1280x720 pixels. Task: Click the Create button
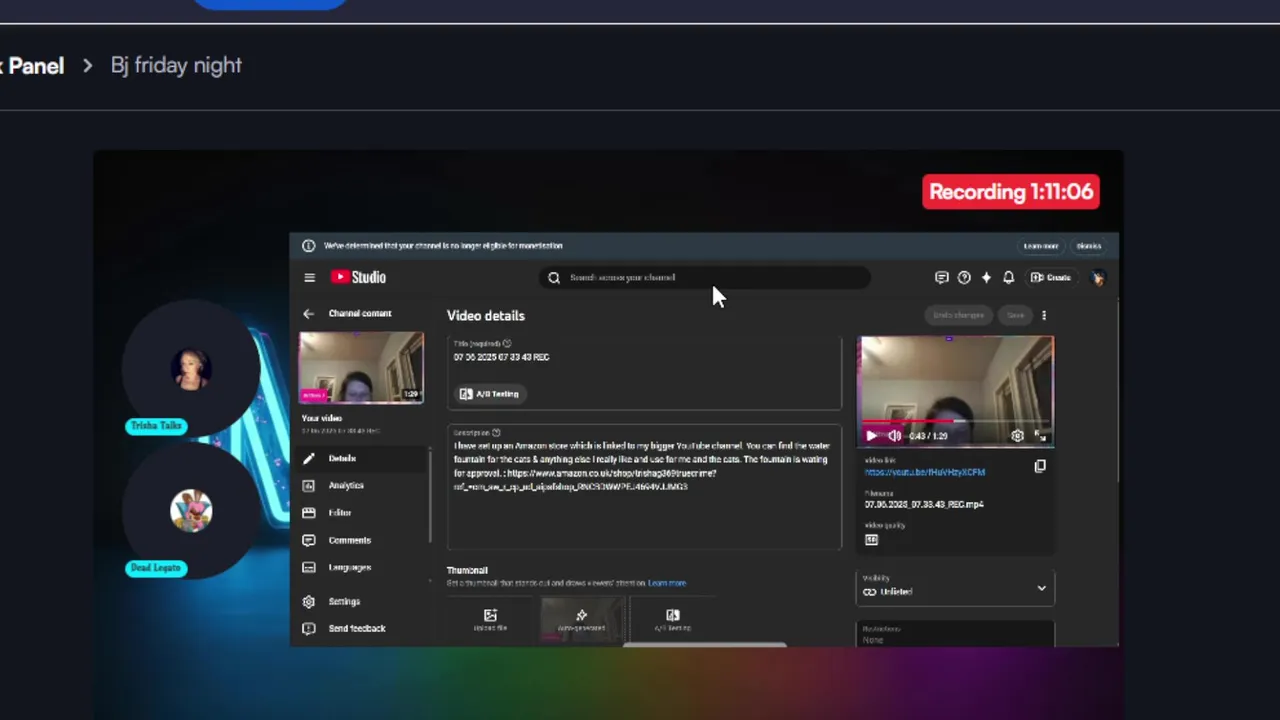point(1051,277)
